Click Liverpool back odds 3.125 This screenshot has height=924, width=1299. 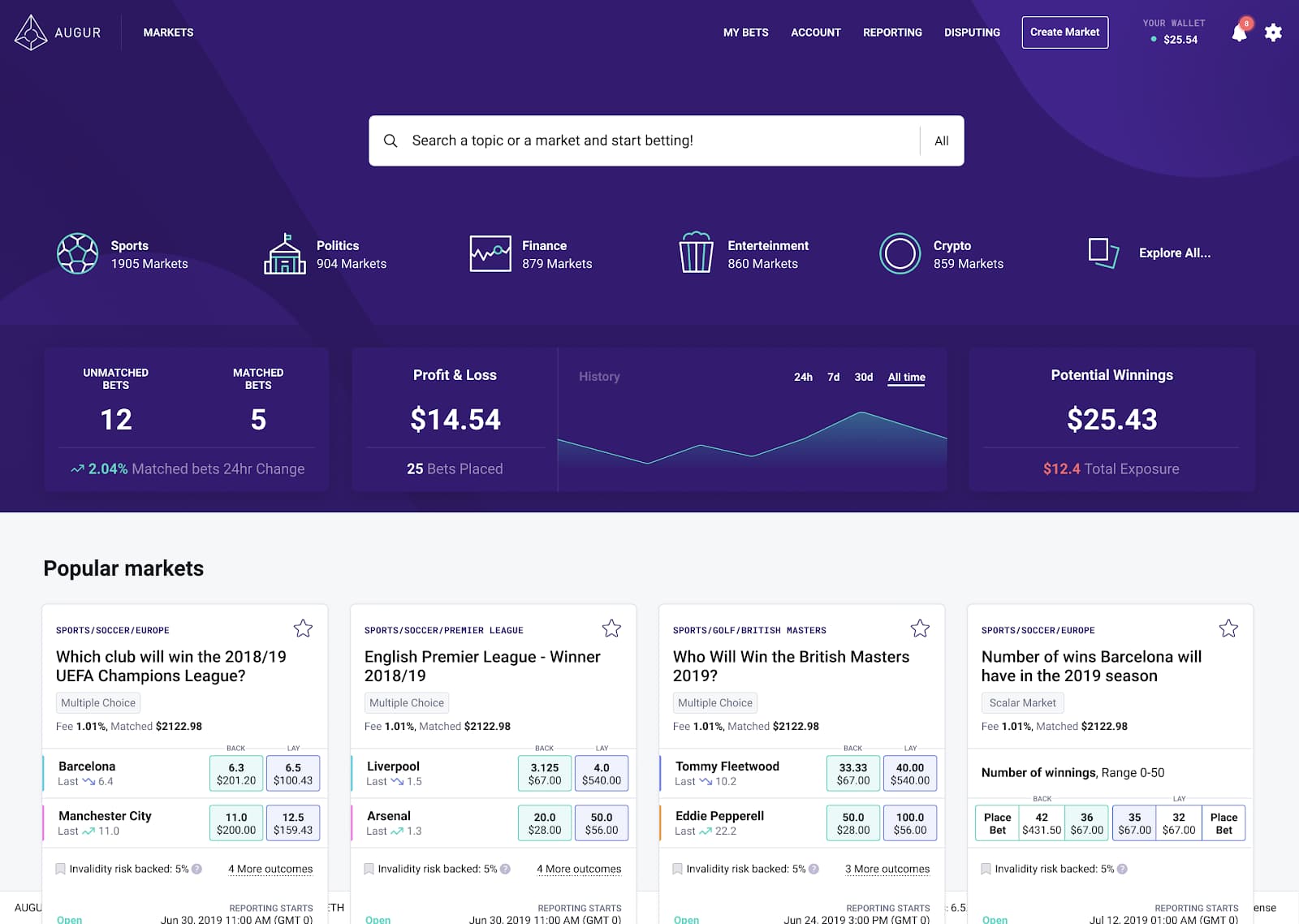[545, 773]
